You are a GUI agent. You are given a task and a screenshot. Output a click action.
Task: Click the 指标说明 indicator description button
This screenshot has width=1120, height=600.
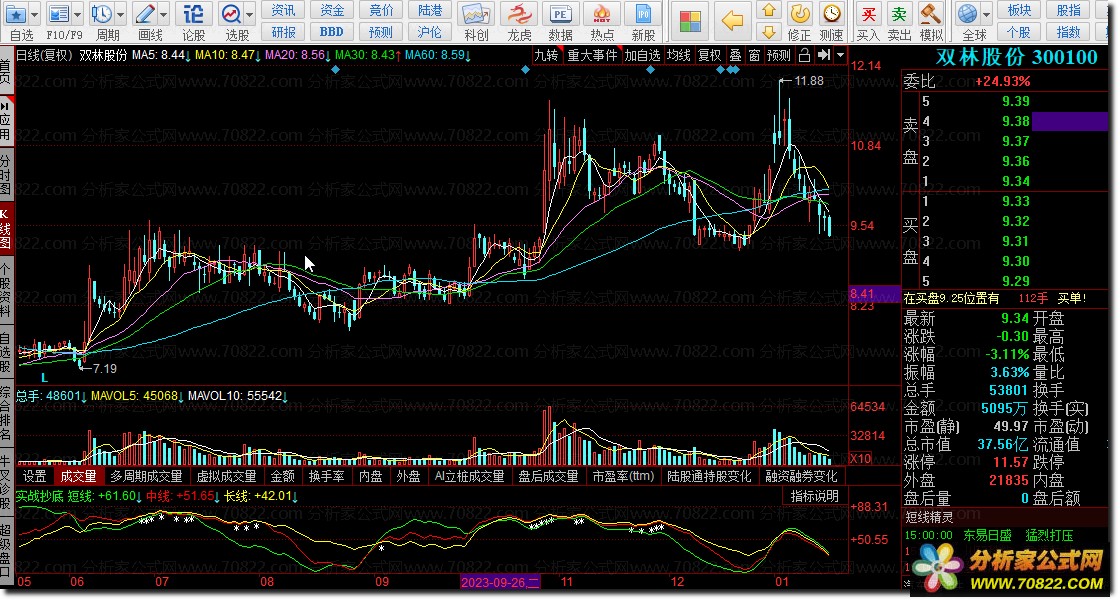(x=814, y=496)
